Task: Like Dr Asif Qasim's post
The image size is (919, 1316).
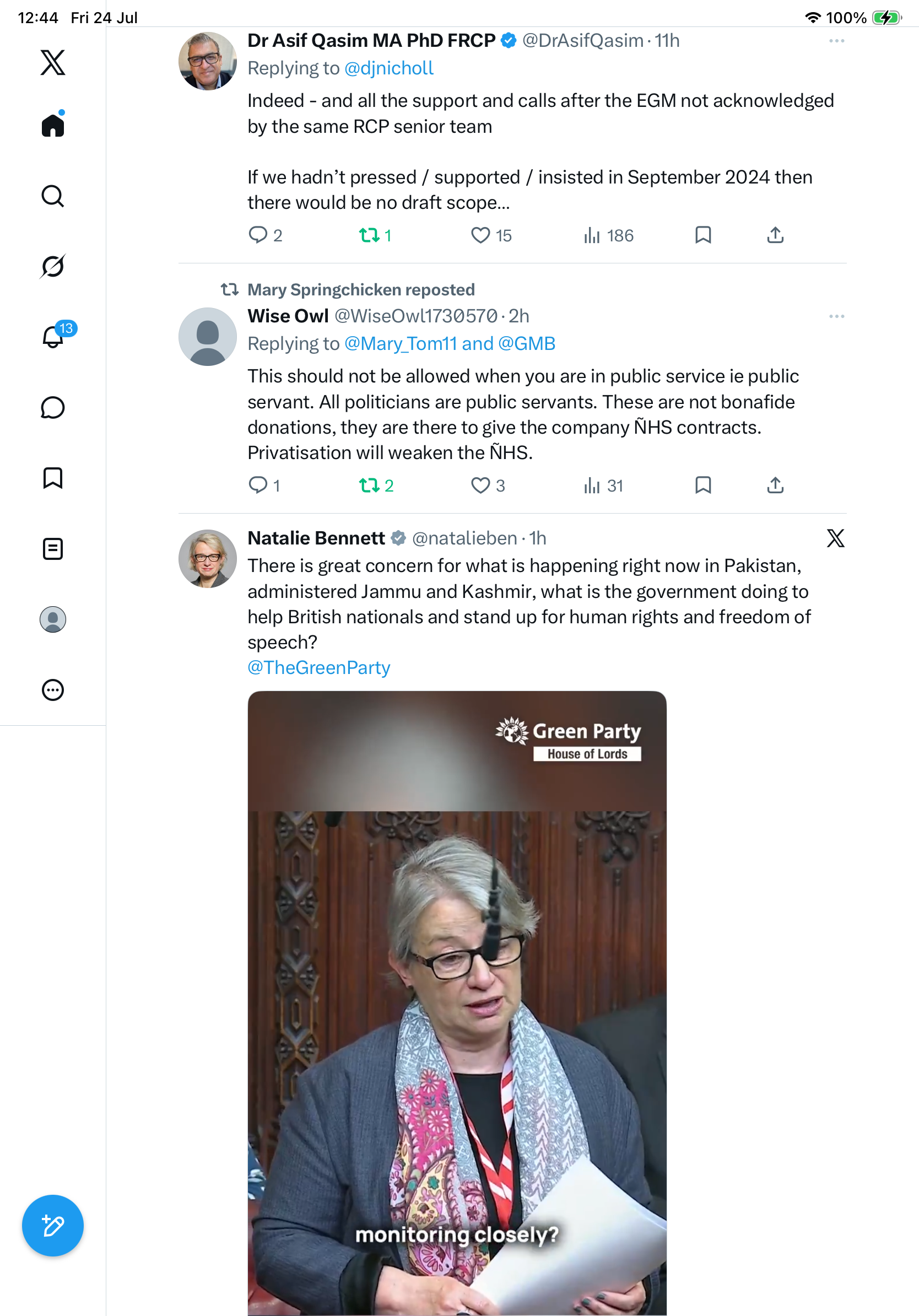Action: 491,235
